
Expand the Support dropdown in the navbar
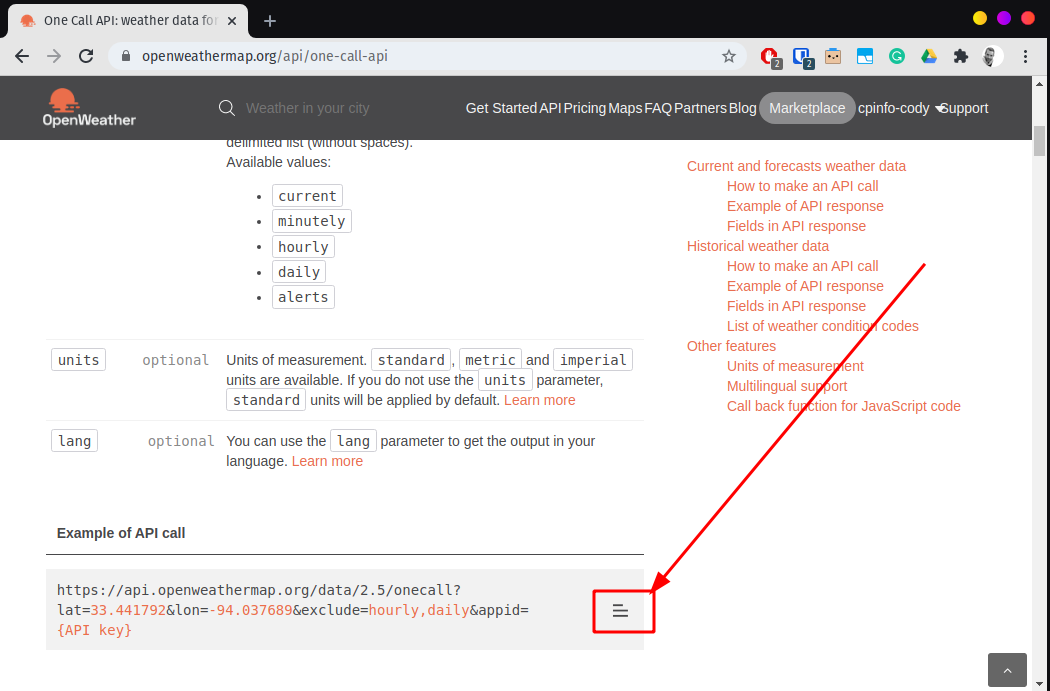[x=963, y=108]
